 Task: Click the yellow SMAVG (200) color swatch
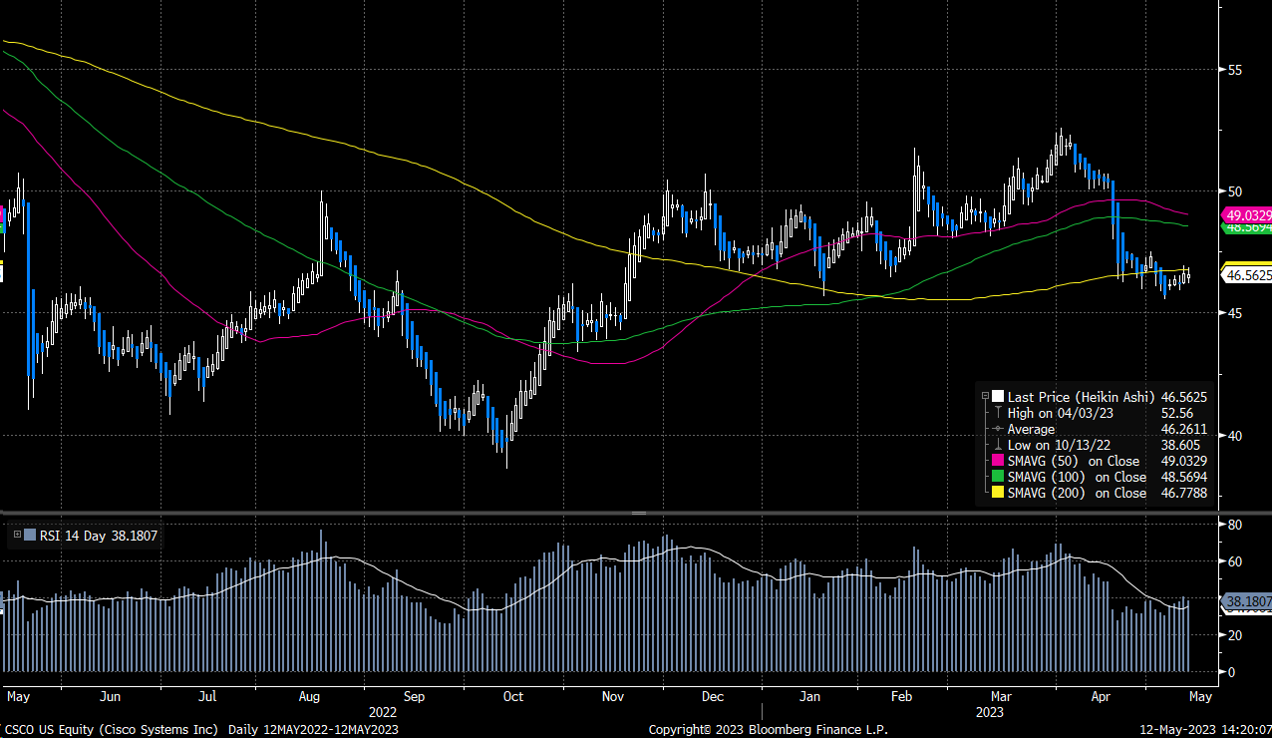[997, 493]
